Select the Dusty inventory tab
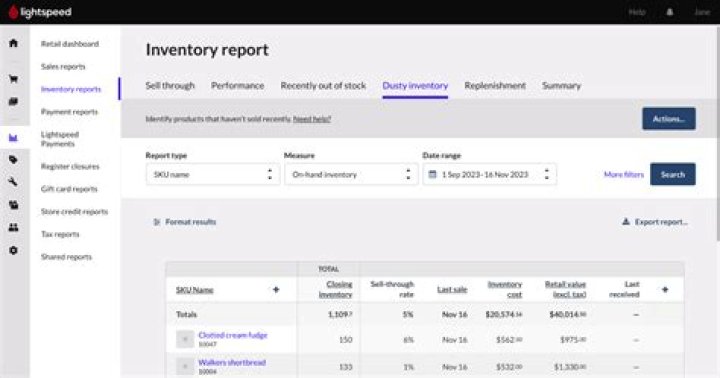This screenshot has height=378, width=720. tap(415, 86)
